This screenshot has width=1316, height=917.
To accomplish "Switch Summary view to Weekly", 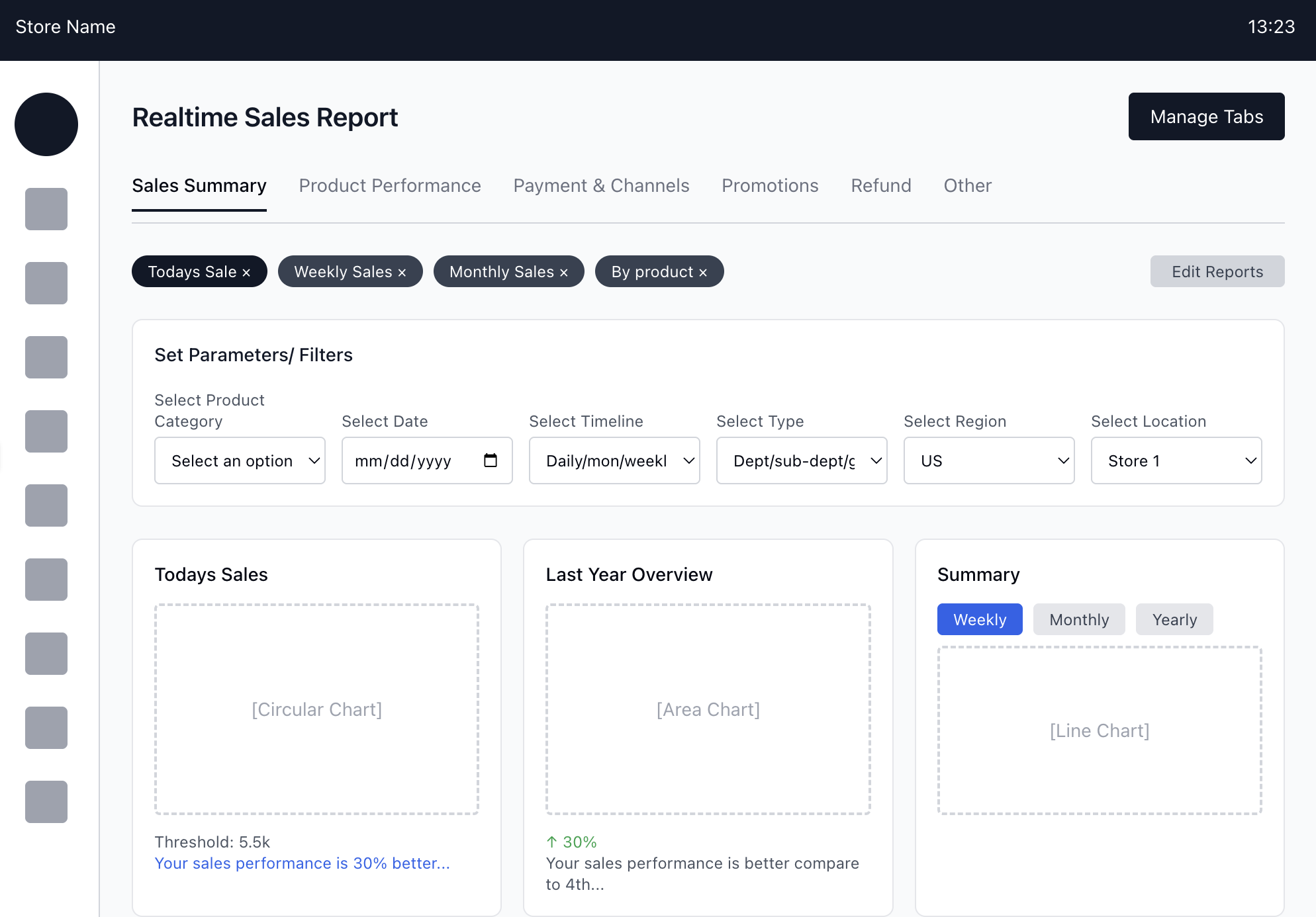I will point(980,619).
